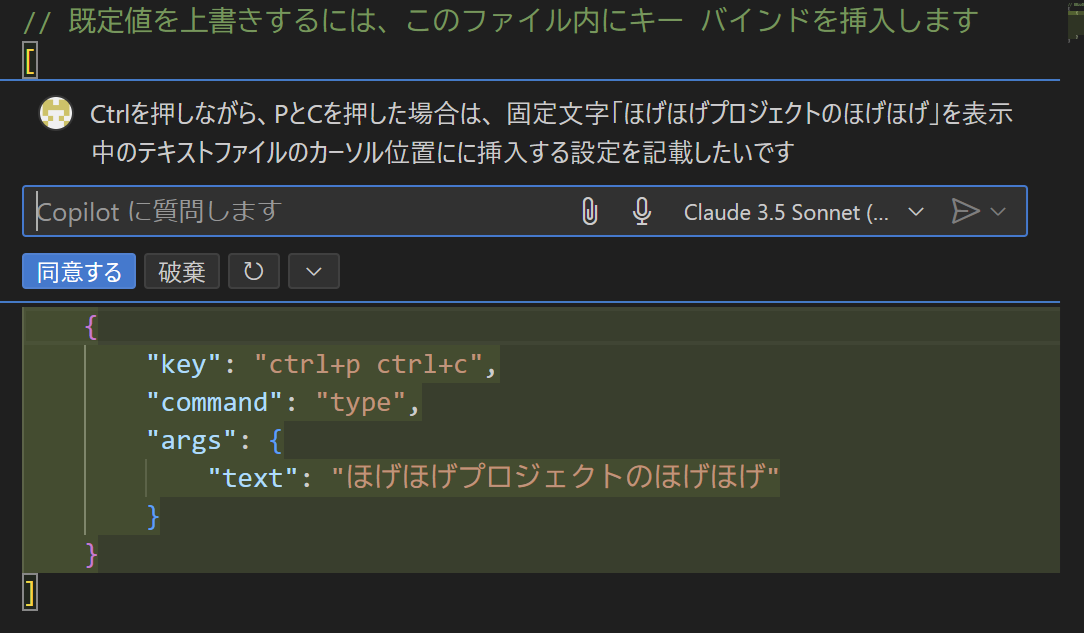Screen dimensions: 1084x633
Task: Expand the send button options chevron
Action: 998,211
